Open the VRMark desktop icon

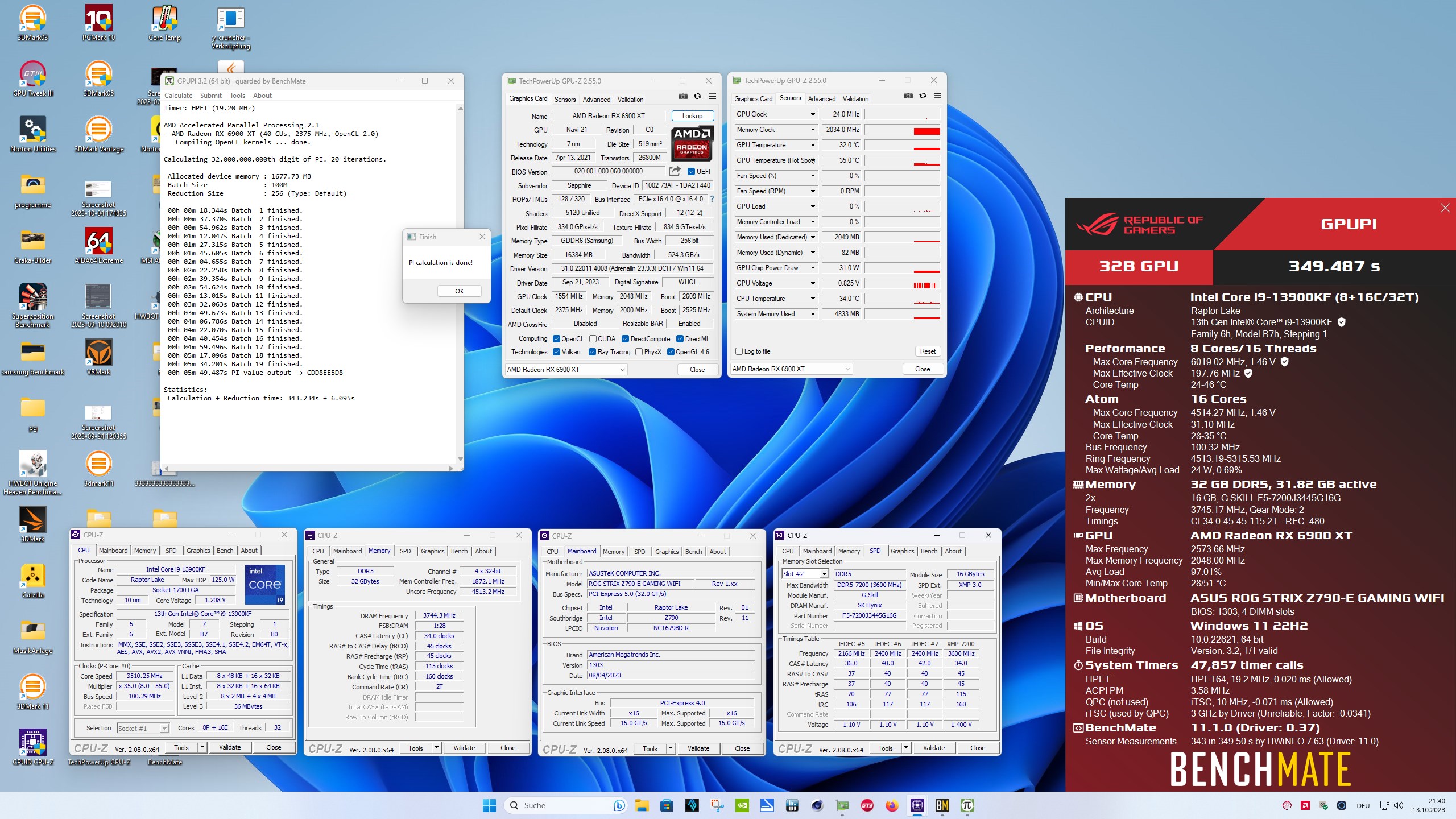pyautogui.click(x=98, y=357)
